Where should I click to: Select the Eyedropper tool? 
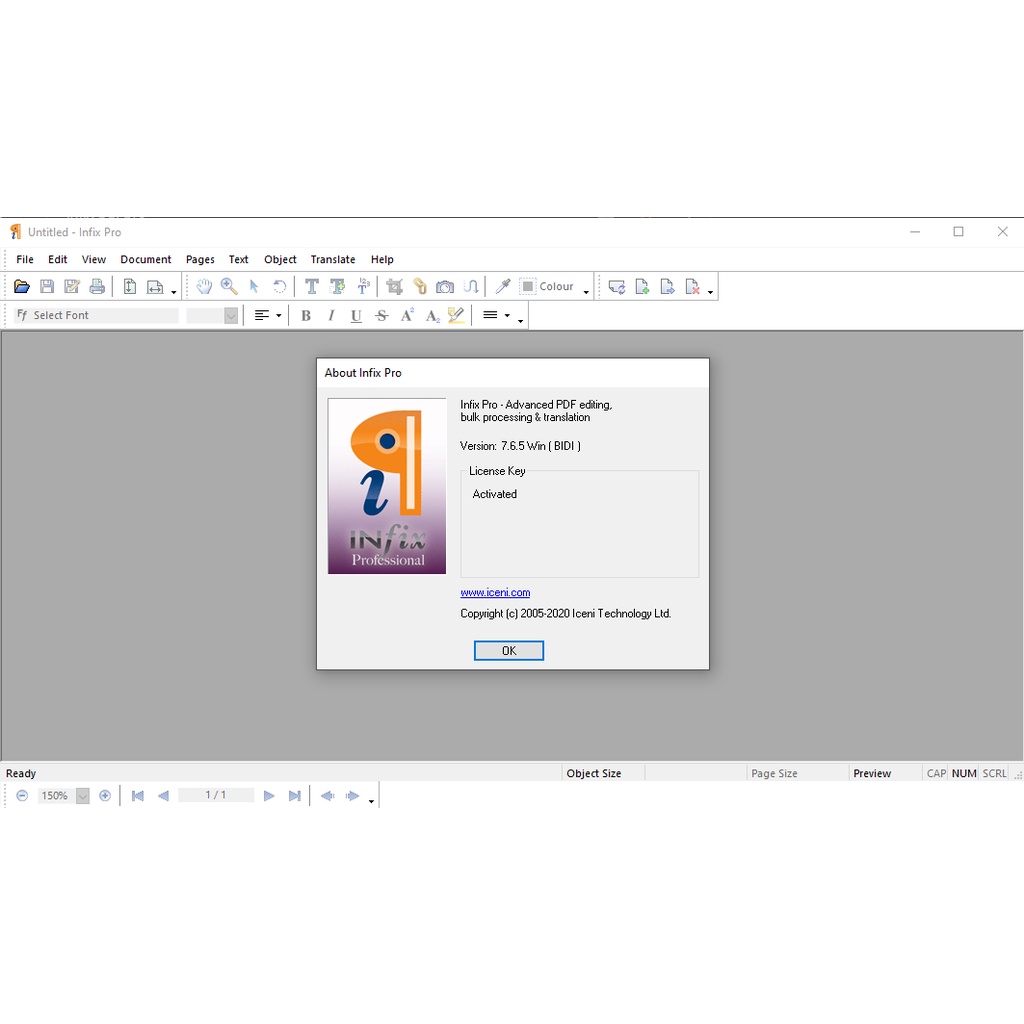(x=503, y=286)
